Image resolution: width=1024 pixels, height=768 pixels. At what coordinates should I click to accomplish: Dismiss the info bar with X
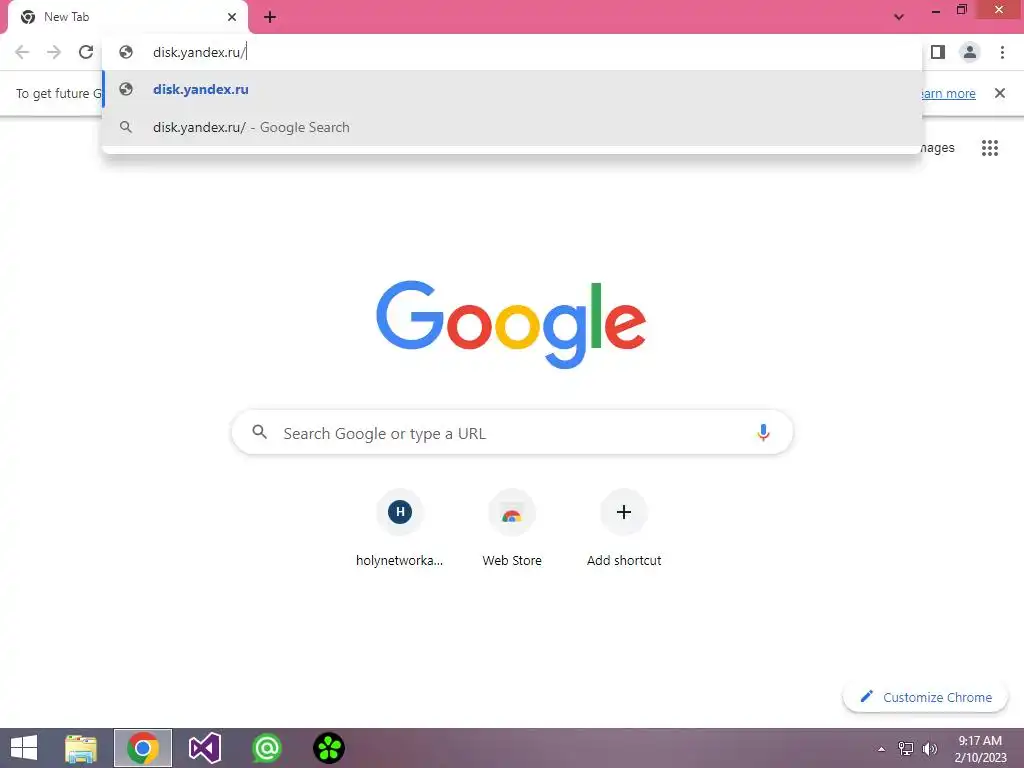pyautogui.click(x=1000, y=93)
